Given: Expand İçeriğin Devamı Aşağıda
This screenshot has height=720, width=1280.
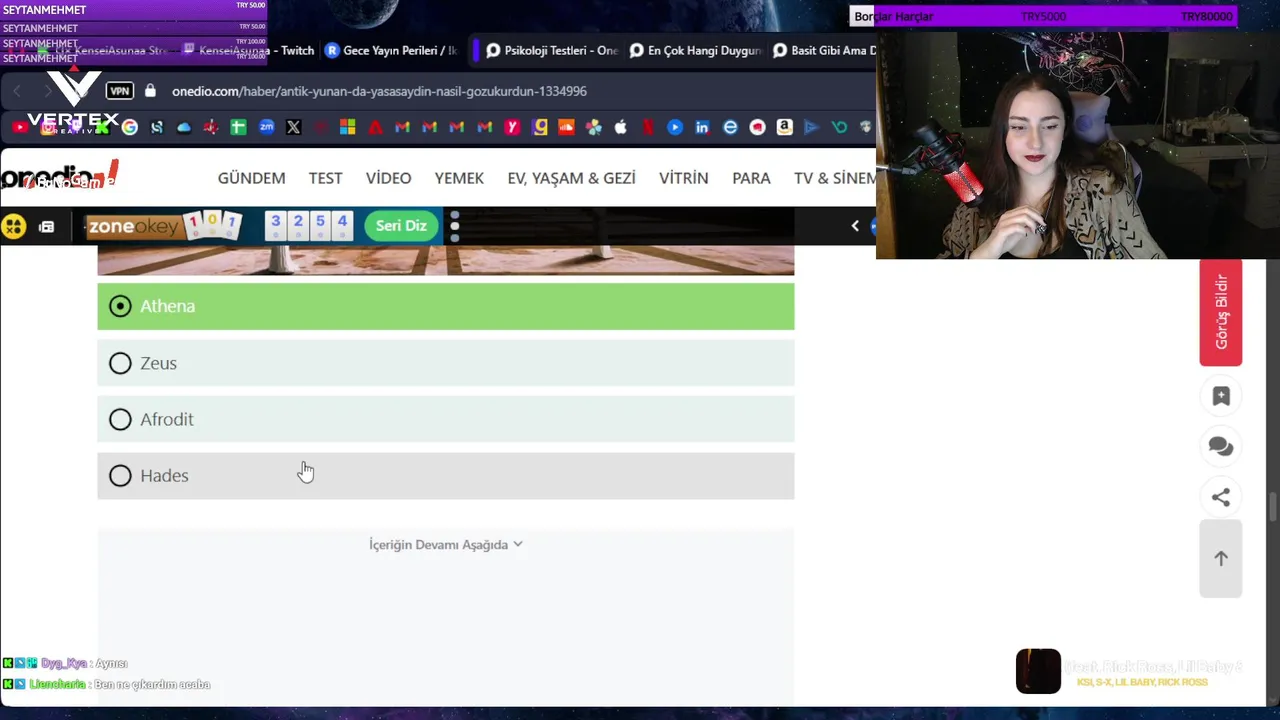Looking at the screenshot, I should tap(446, 545).
